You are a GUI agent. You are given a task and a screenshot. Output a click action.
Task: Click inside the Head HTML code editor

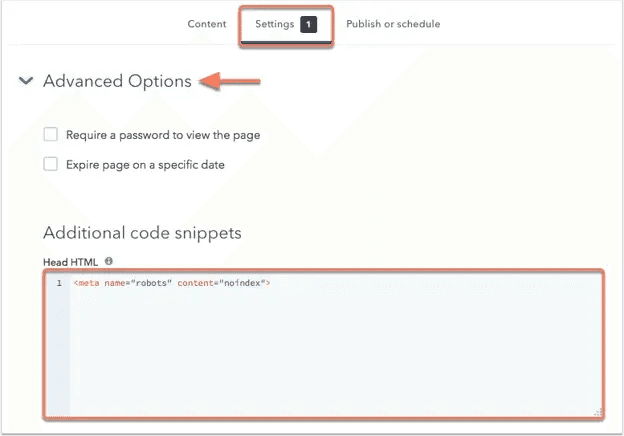click(x=324, y=344)
